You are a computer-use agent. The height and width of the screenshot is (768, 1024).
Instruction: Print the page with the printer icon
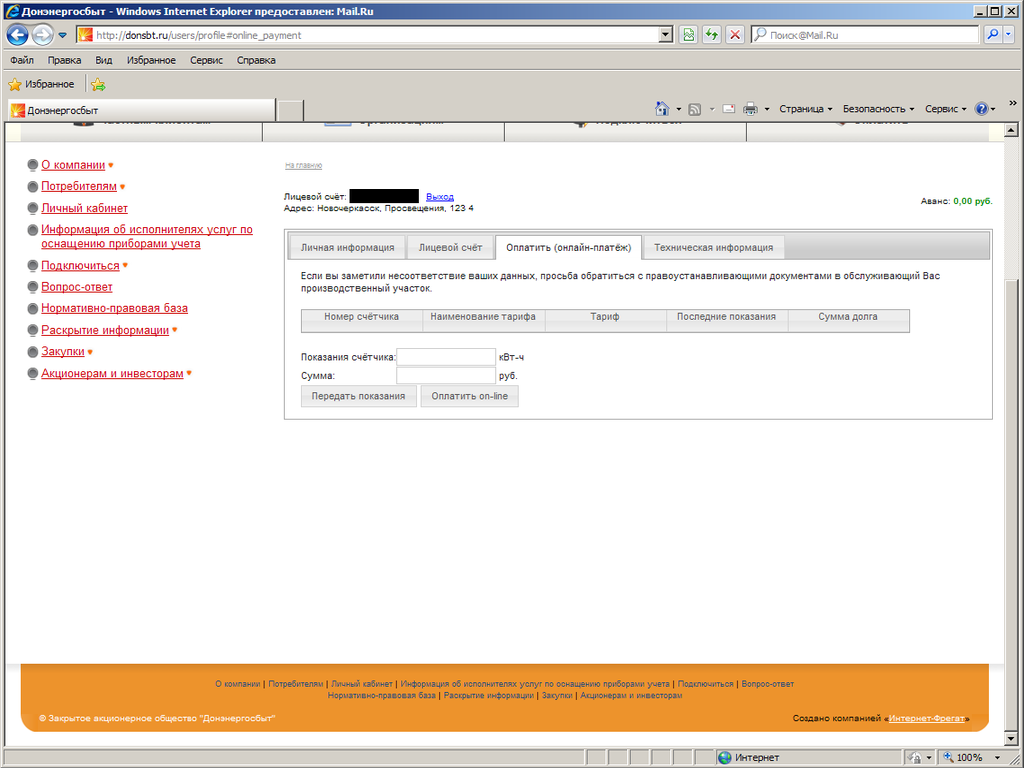pos(750,109)
